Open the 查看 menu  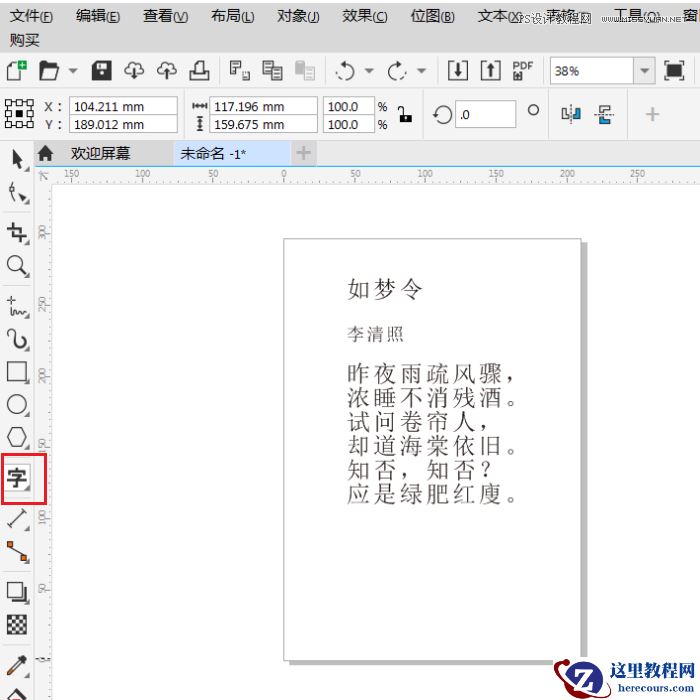[166, 17]
